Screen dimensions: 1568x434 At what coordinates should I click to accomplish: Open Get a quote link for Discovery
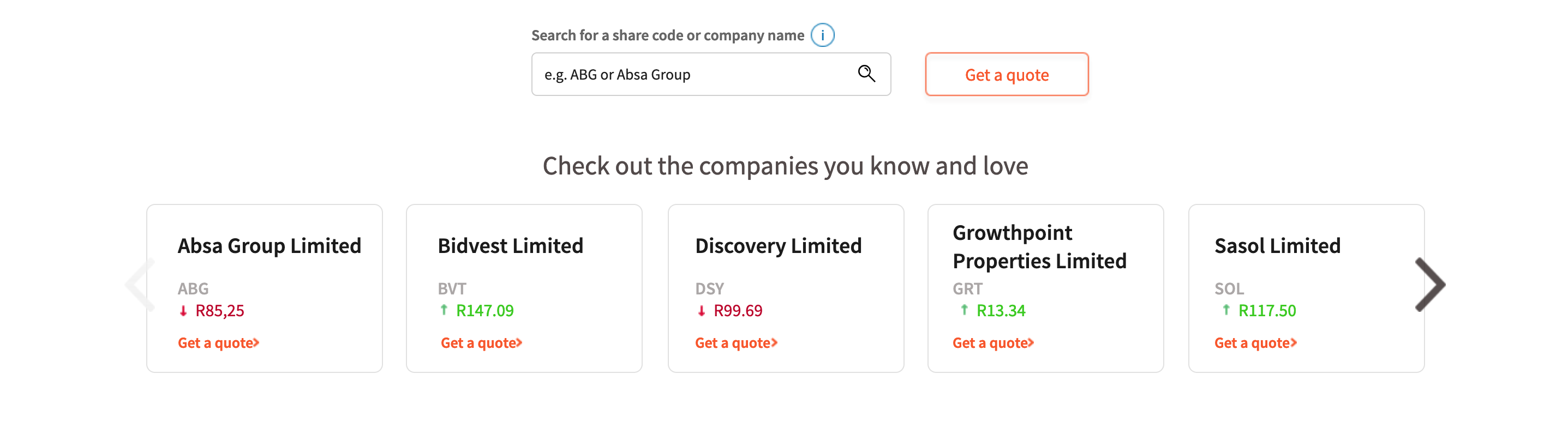pos(736,343)
